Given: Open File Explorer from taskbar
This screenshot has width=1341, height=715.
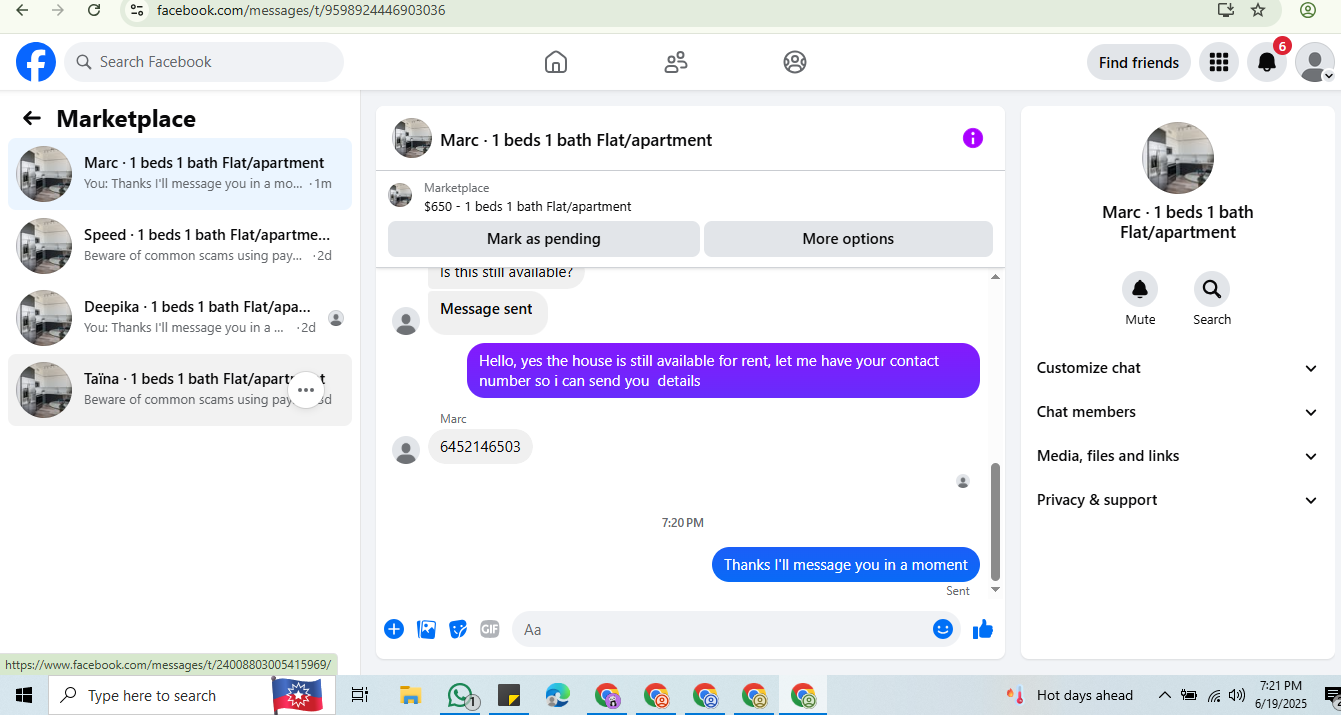Looking at the screenshot, I should pos(410,695).
